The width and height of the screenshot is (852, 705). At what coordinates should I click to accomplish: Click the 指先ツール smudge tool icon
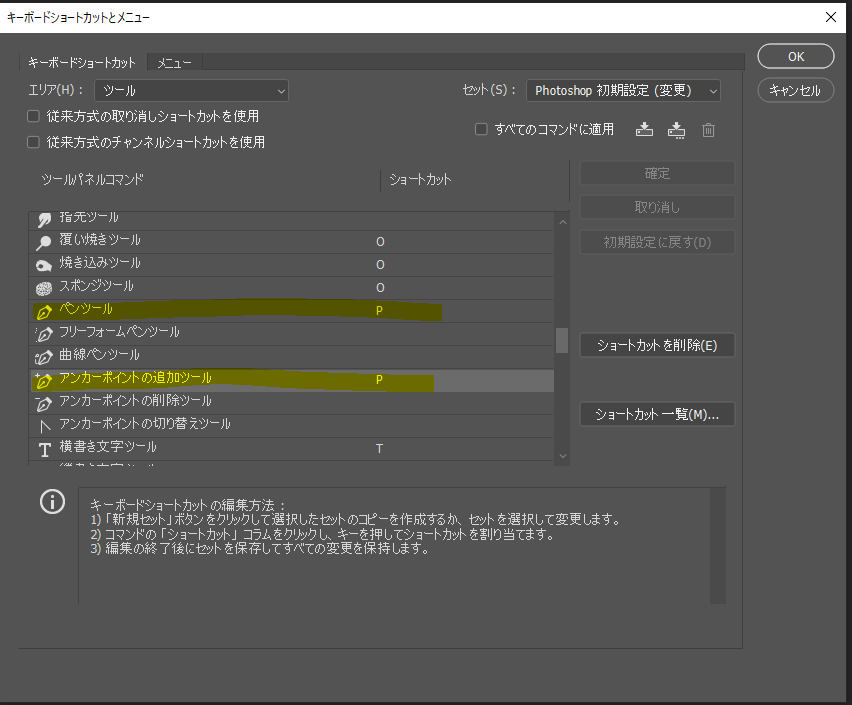(44, 217)
